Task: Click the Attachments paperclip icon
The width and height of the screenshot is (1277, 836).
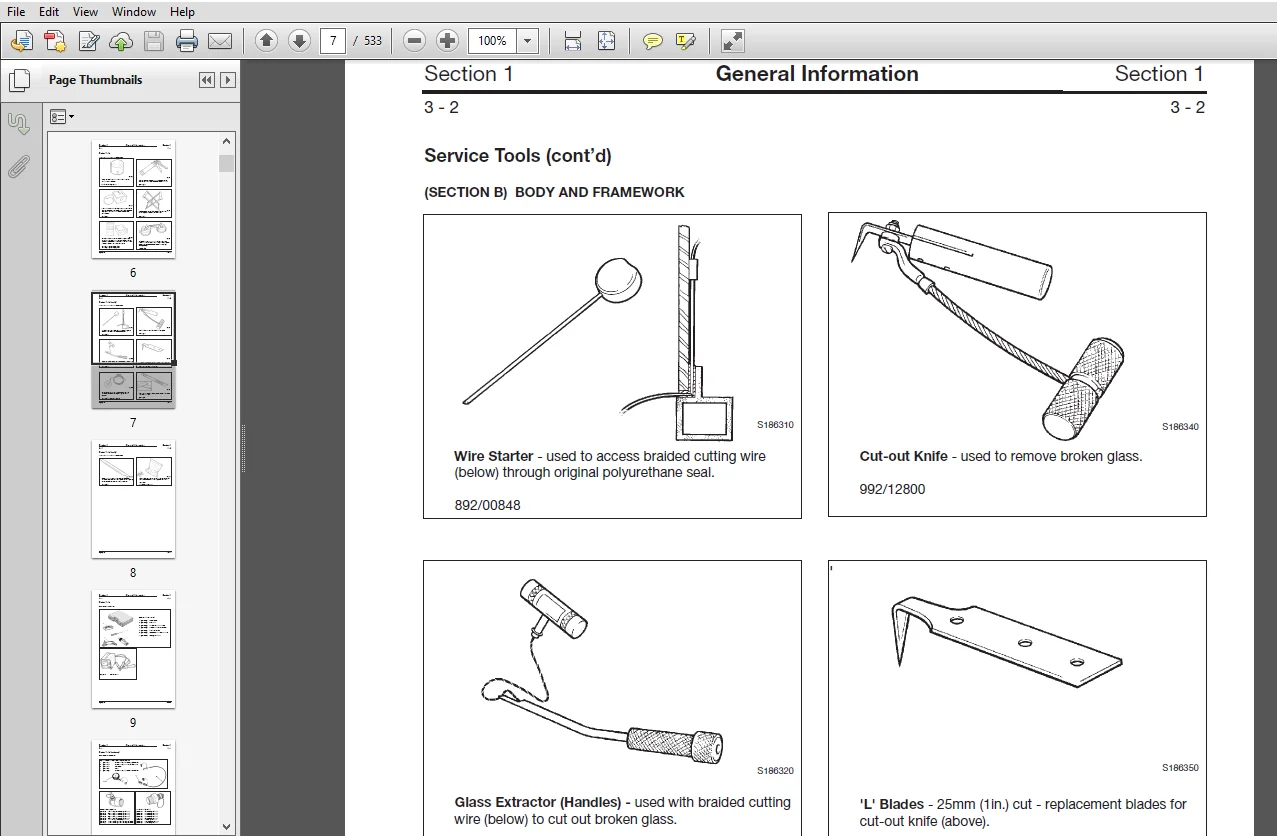Action: pyautogui.click(x=19, y=167)
